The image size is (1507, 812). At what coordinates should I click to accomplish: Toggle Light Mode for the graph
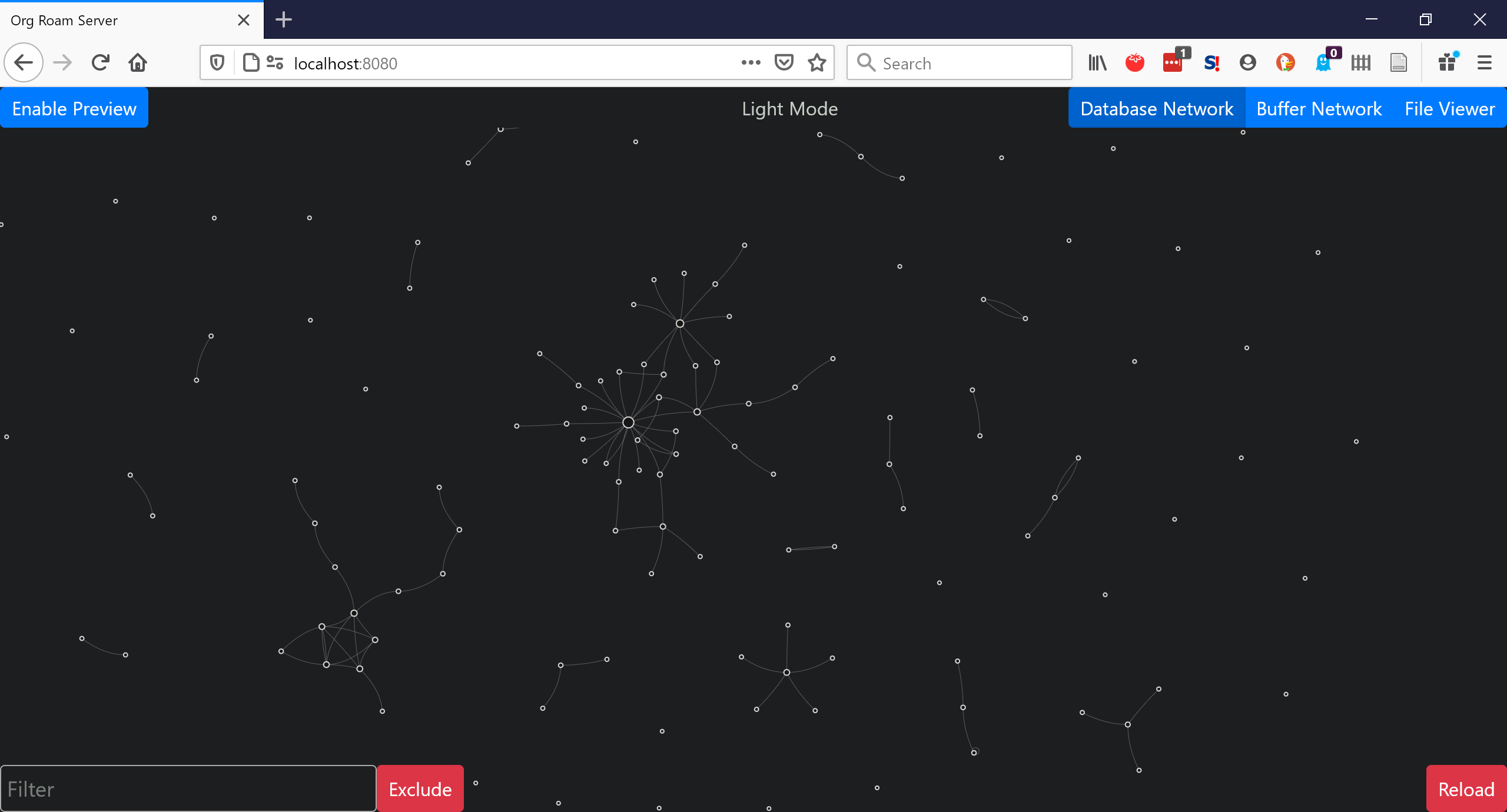pos(789,109)
